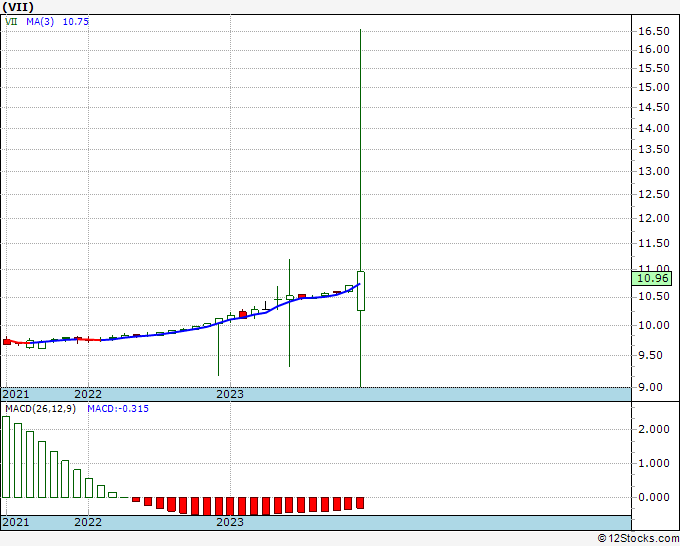Click the 13.00 price axis label
680x546 pixels.
pyautogui.click(x=654, y=171)
